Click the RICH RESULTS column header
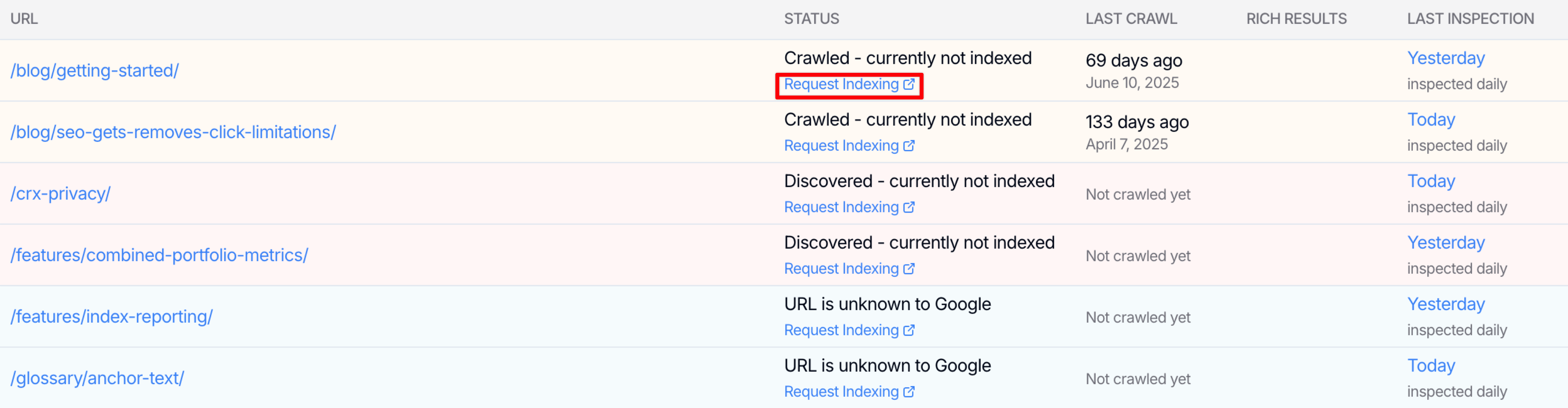 point(1296,19)
